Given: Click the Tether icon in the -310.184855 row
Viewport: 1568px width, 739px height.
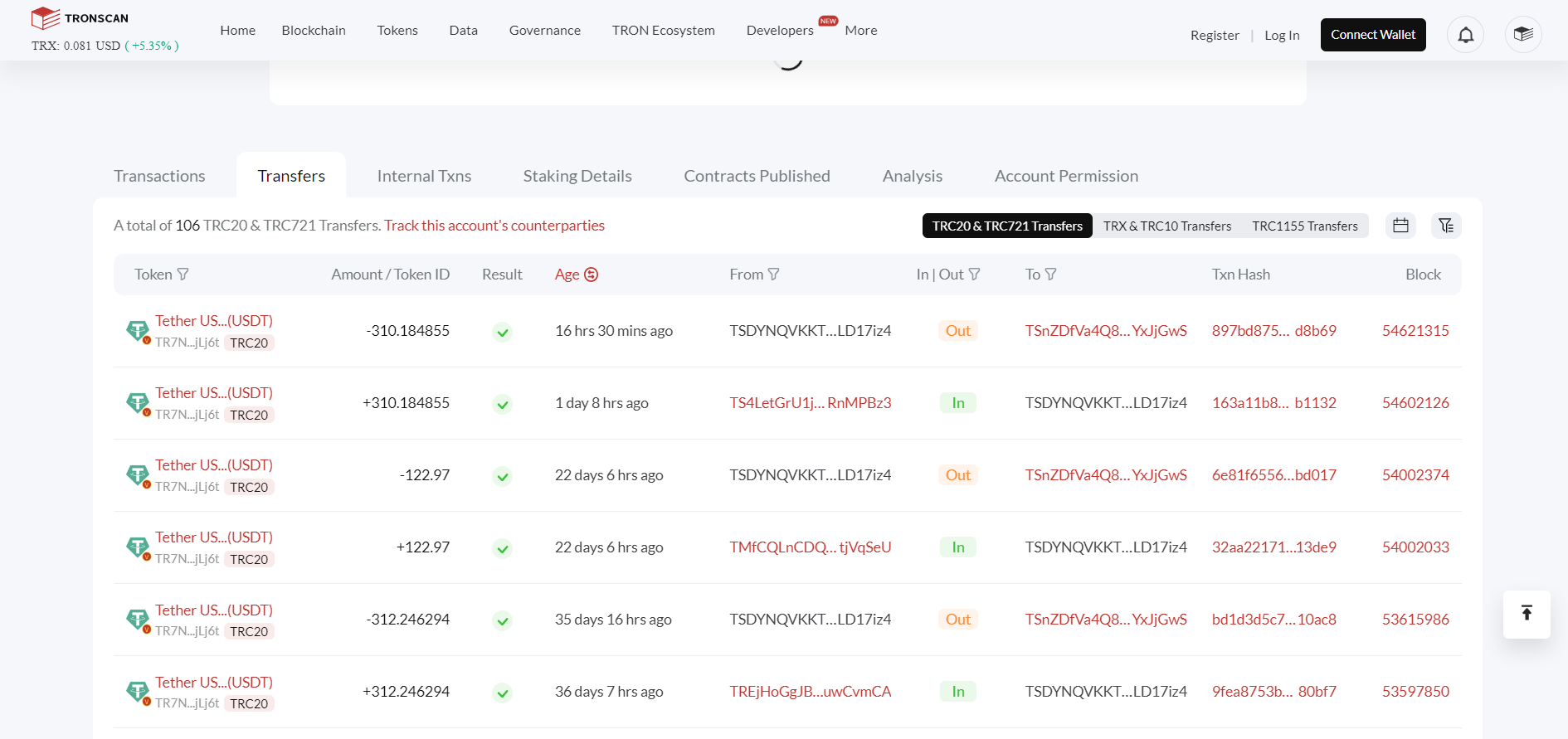Looking at the screenshot, I should pyautogui.click(x=138, y=332).
